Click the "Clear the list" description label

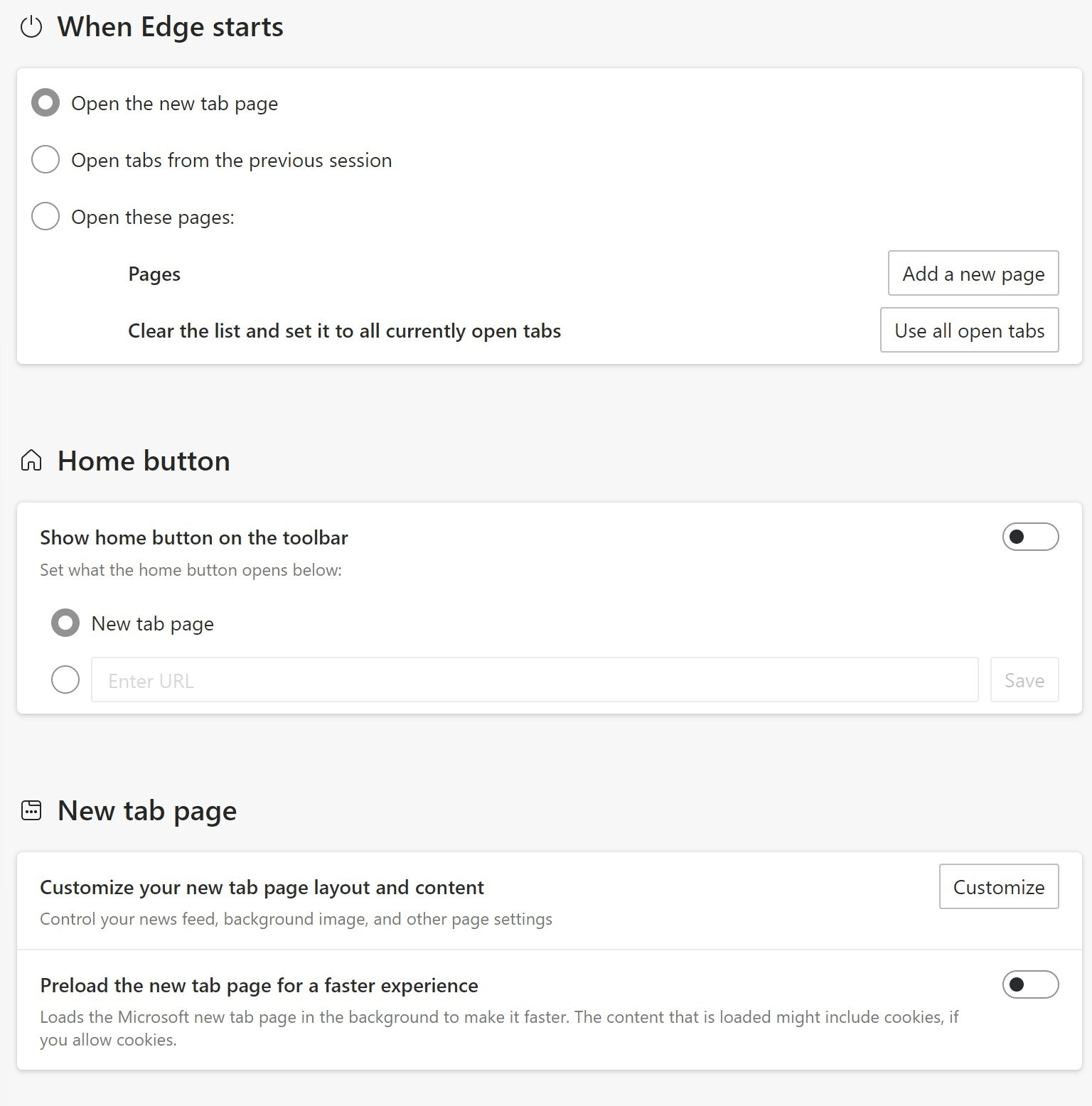(x=344, y=331)
